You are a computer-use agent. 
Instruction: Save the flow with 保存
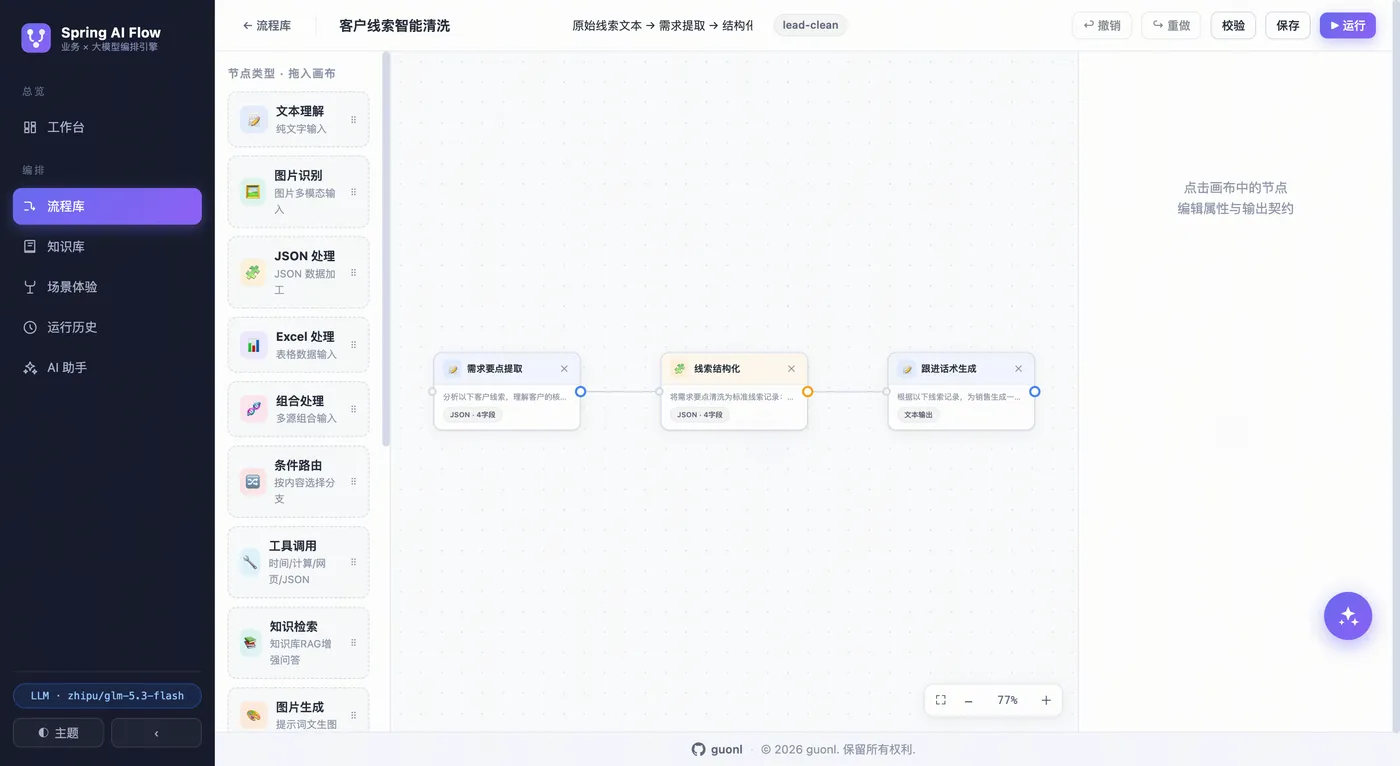(x=1288, y=25)
